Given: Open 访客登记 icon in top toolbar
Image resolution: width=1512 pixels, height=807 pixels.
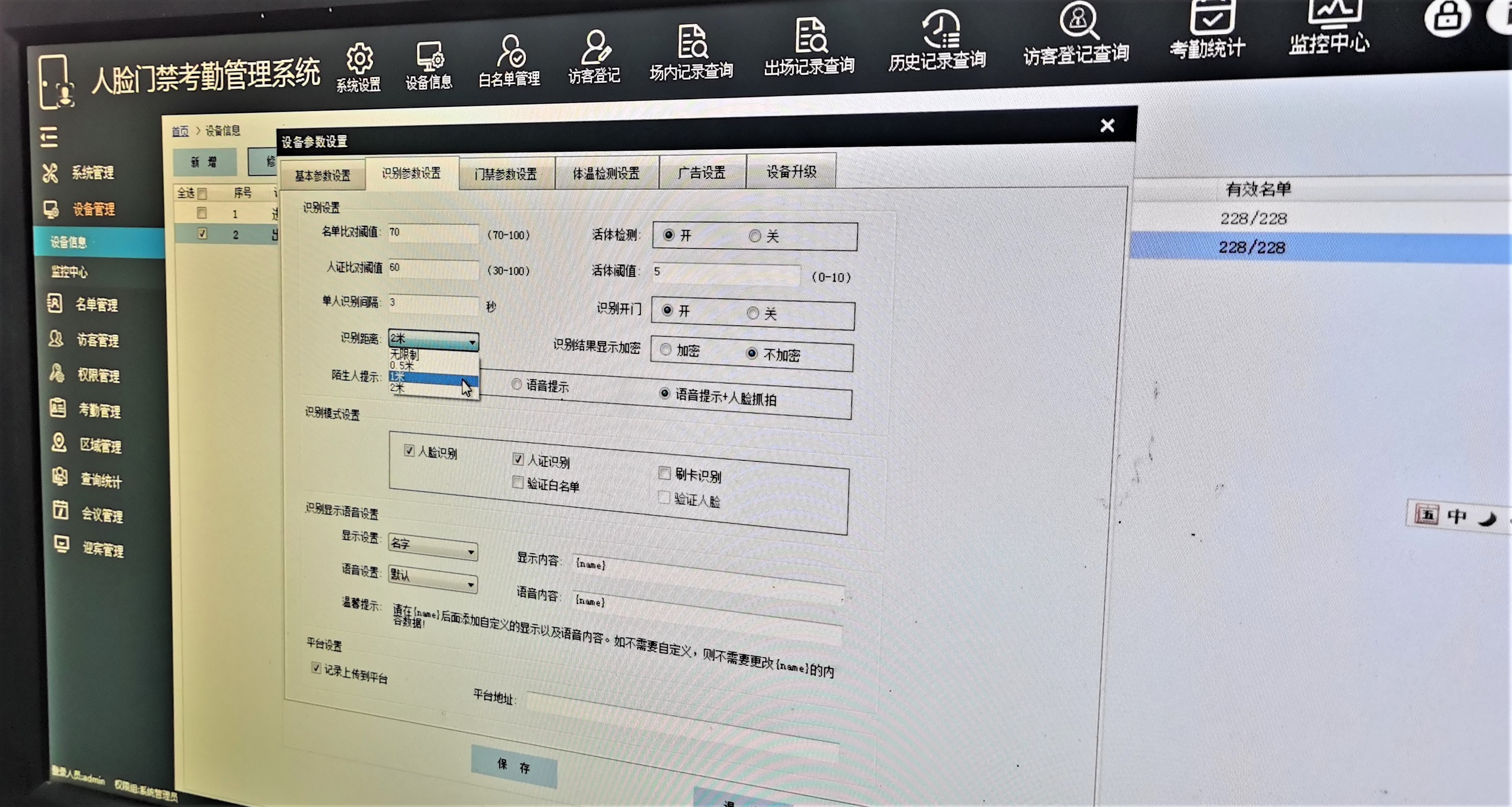Looking at the screenshot, I should click(x=595, y=47).
